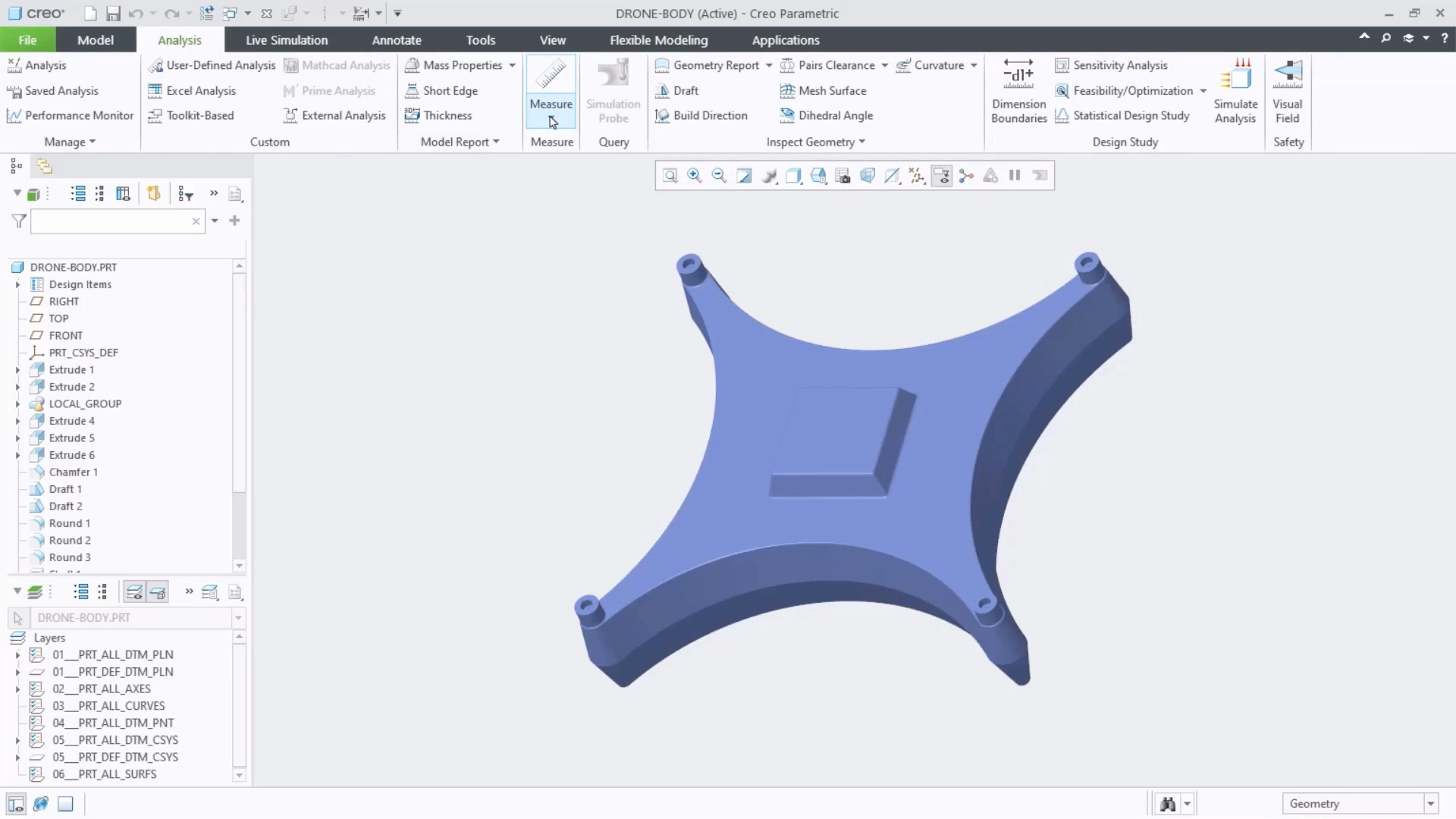Open Sensitivity Analysis
The image size is (1456, 819).
click(1112, 65)
